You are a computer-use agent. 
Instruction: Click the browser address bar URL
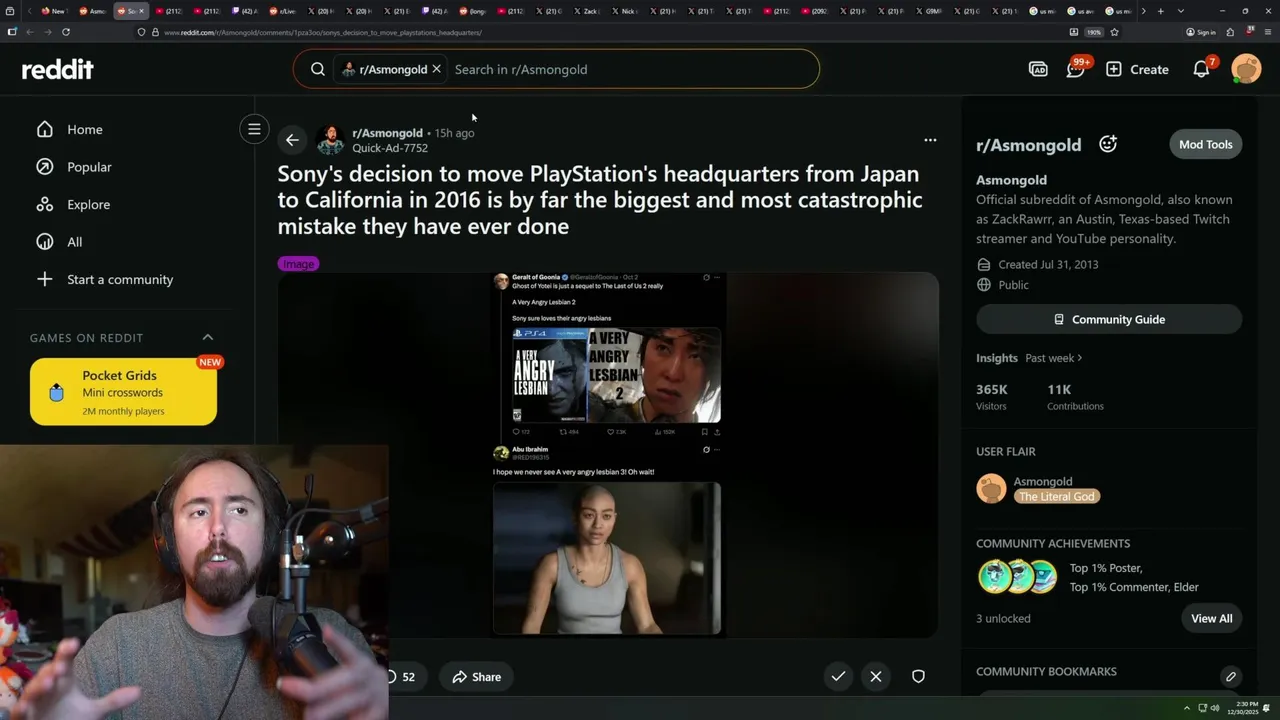[x=322, y=32]
